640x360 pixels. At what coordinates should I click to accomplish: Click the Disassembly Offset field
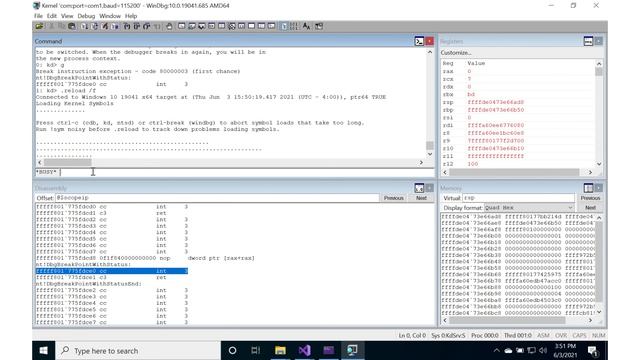[217, 198]
